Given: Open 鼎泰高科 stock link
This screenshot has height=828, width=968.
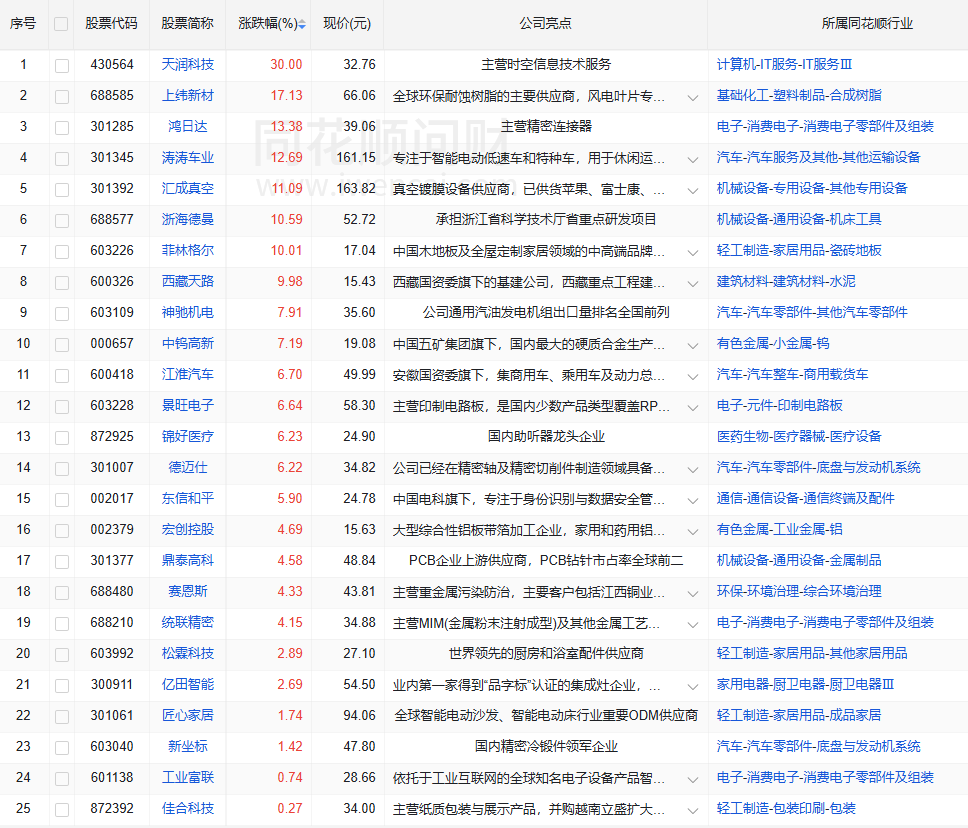Looking at the screenshot, I should pos(188,560).
